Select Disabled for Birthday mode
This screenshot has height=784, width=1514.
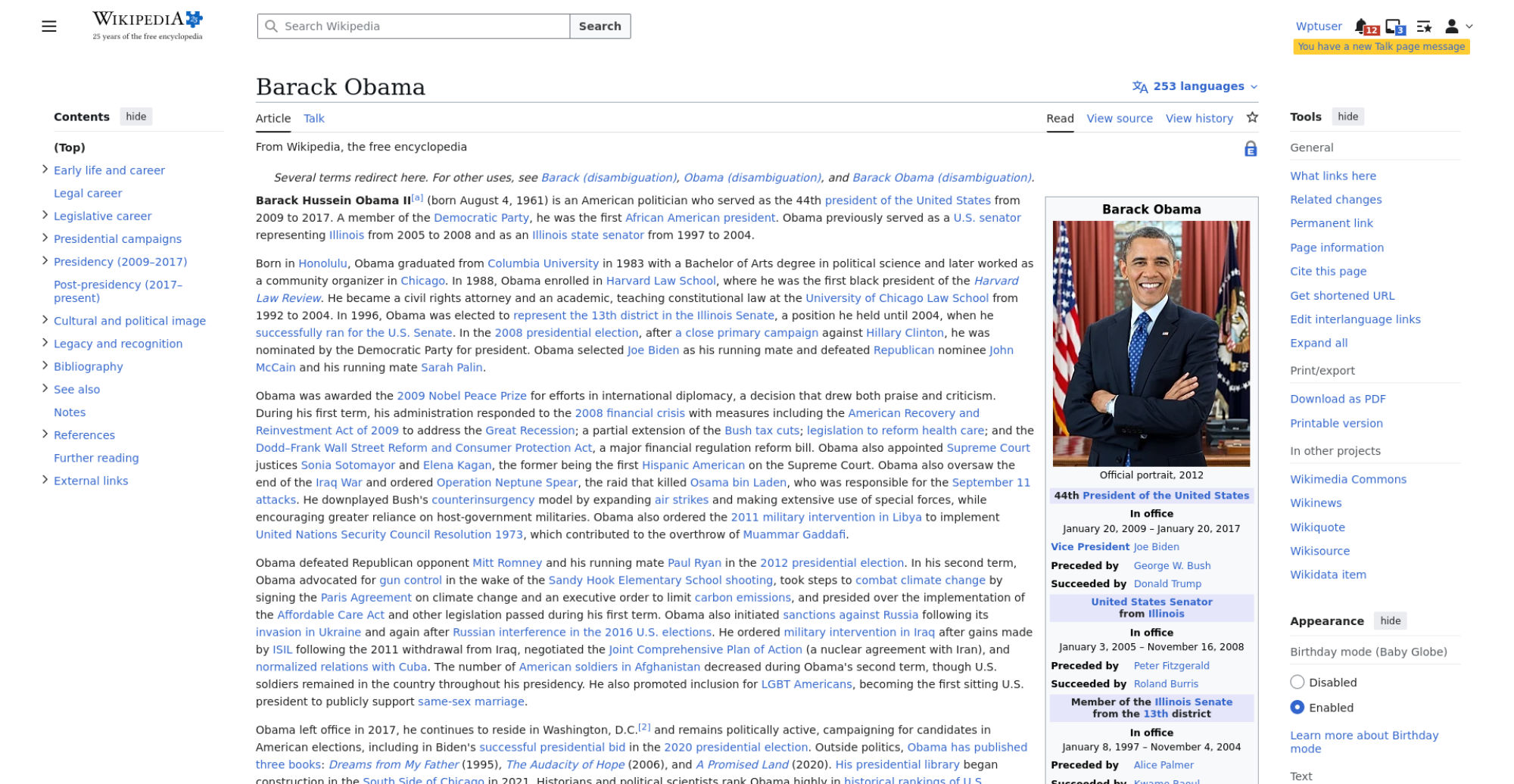click(x=1297, y=682)
